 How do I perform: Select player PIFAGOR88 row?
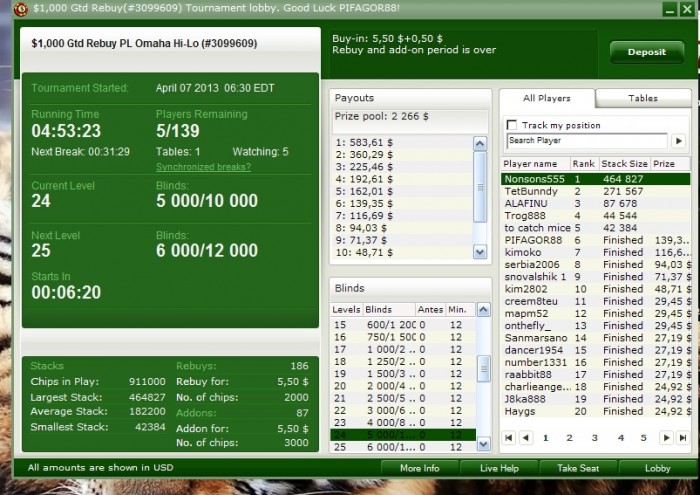(x=596, y=240)
